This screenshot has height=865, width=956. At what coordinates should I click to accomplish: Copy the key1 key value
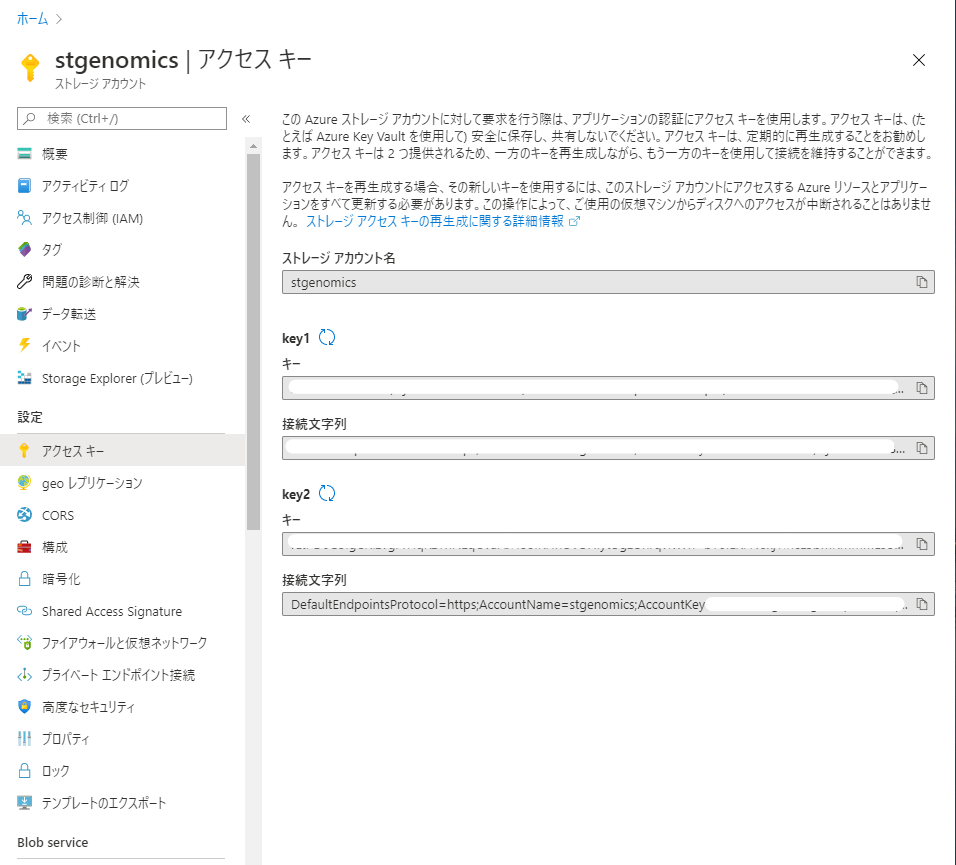921,388
